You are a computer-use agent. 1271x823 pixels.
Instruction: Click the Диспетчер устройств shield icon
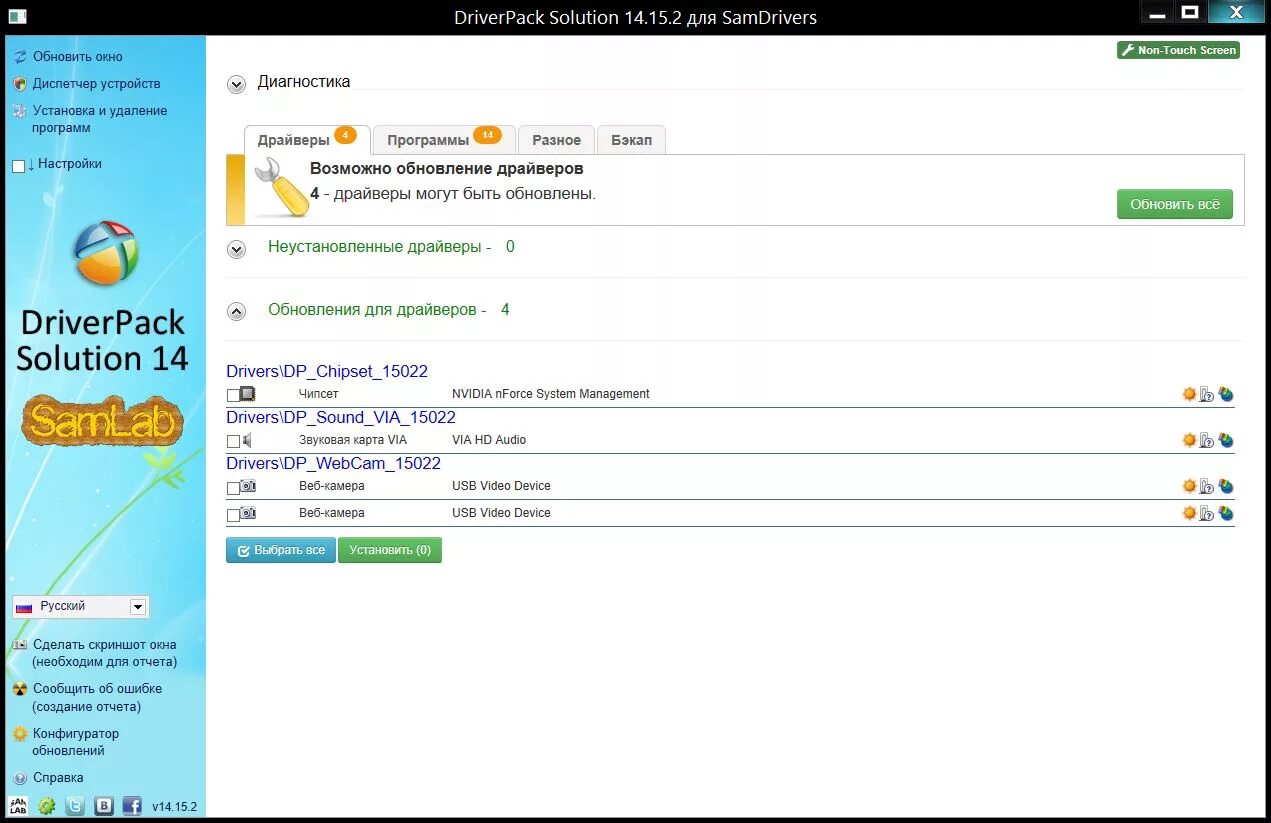point(20,84)
